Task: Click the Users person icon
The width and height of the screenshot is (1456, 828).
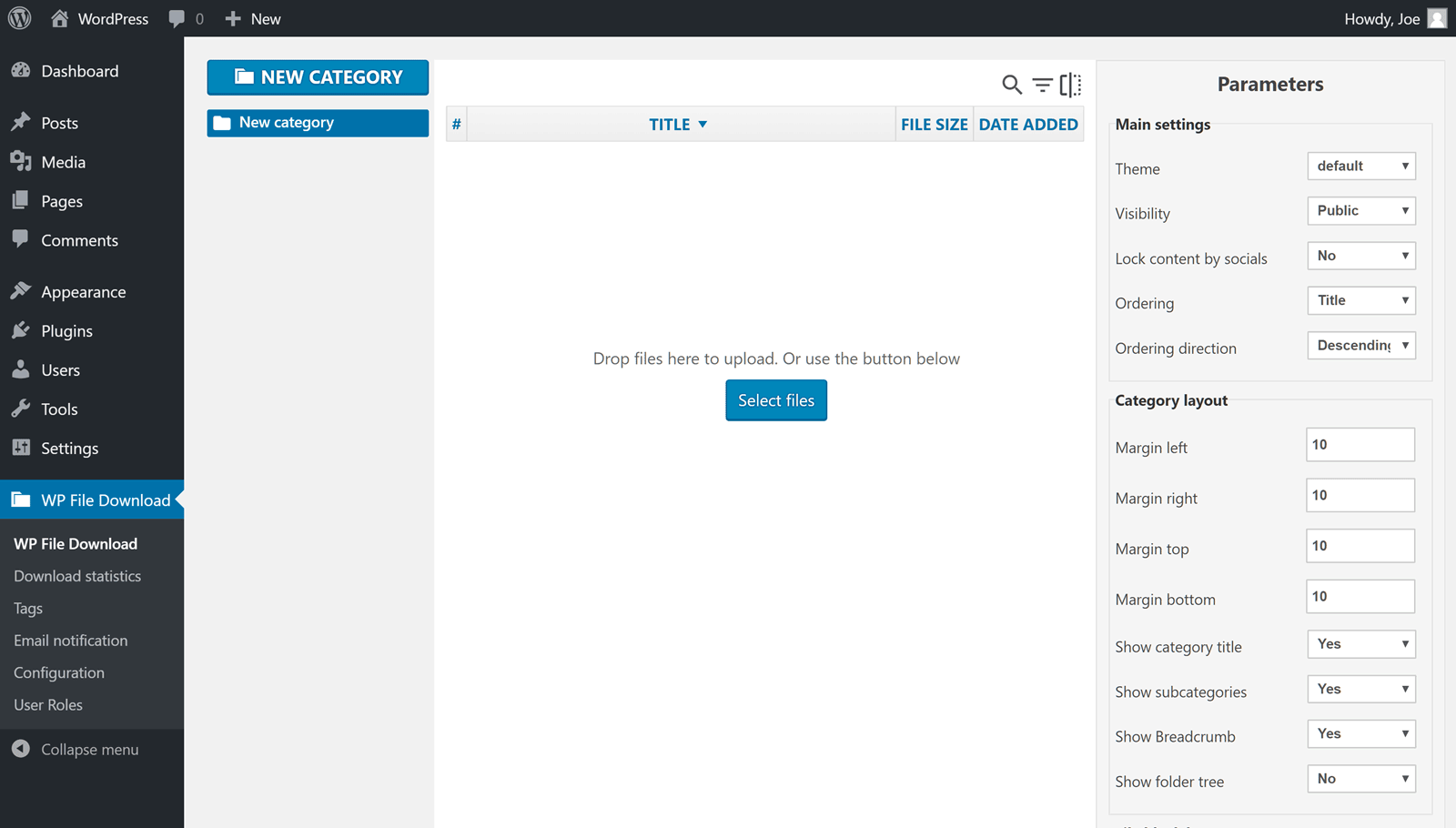Action: click(x=21, y=369)
